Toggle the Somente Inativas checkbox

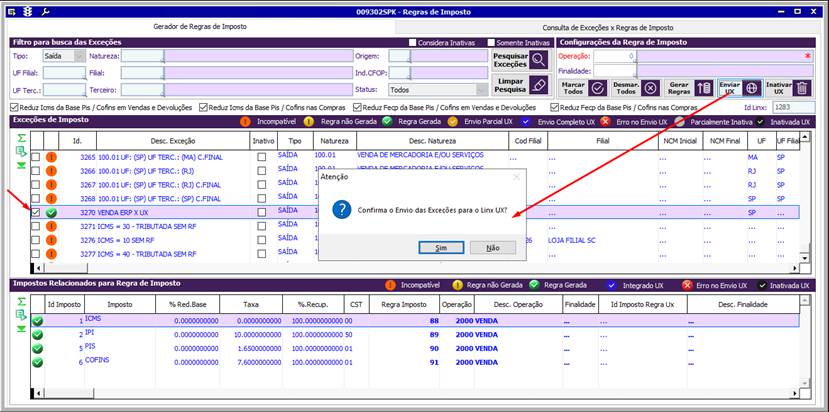point(491,43)
